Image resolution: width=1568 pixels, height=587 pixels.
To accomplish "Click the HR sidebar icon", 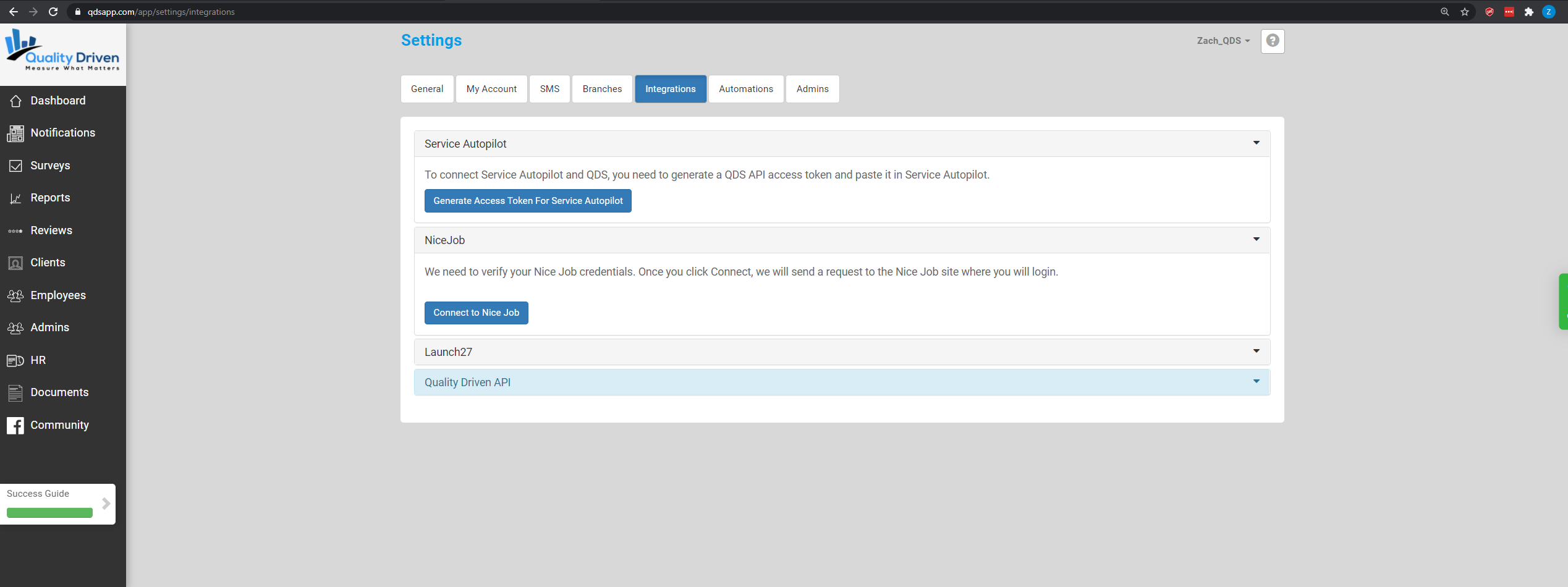I will 15,361.
